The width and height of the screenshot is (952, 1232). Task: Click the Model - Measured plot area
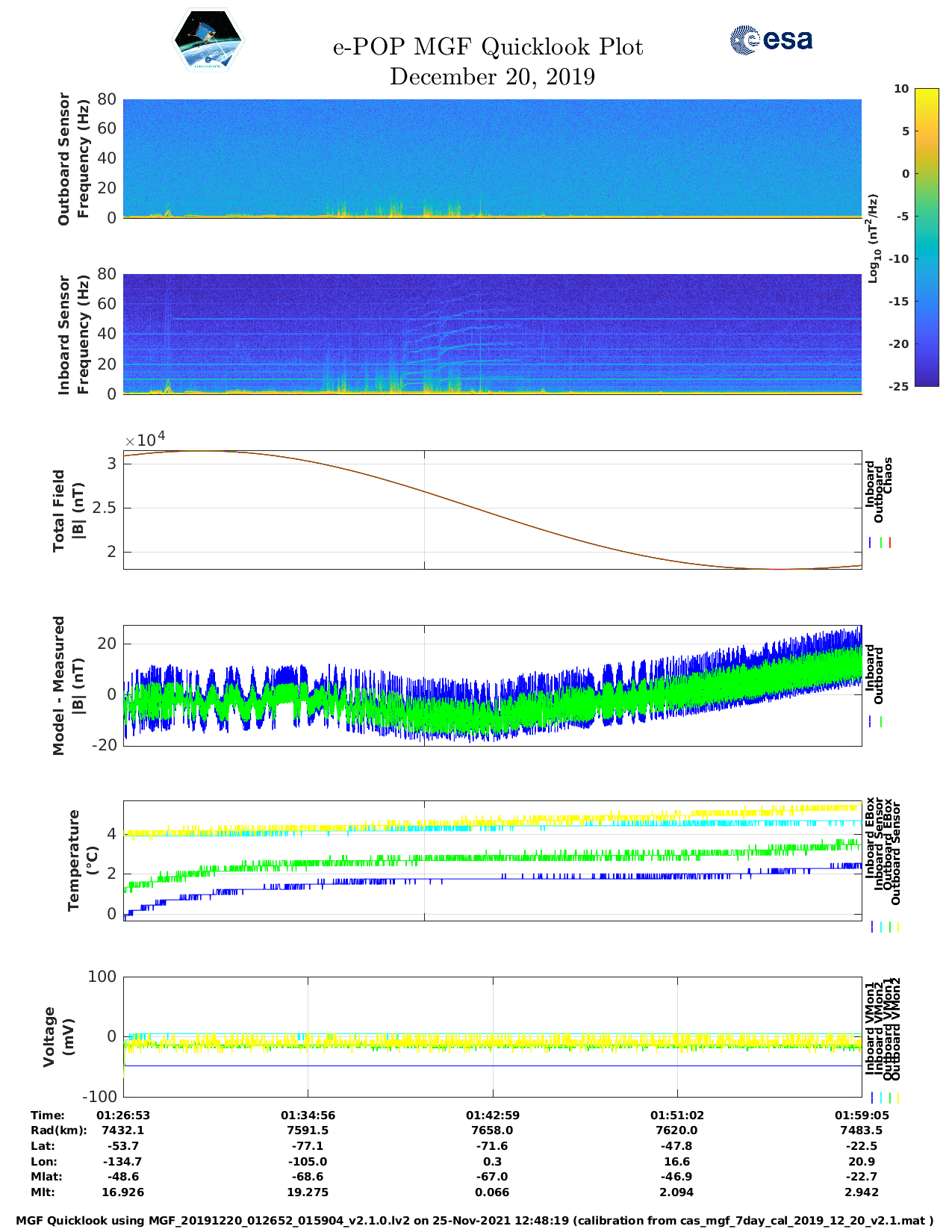(492, 685)
